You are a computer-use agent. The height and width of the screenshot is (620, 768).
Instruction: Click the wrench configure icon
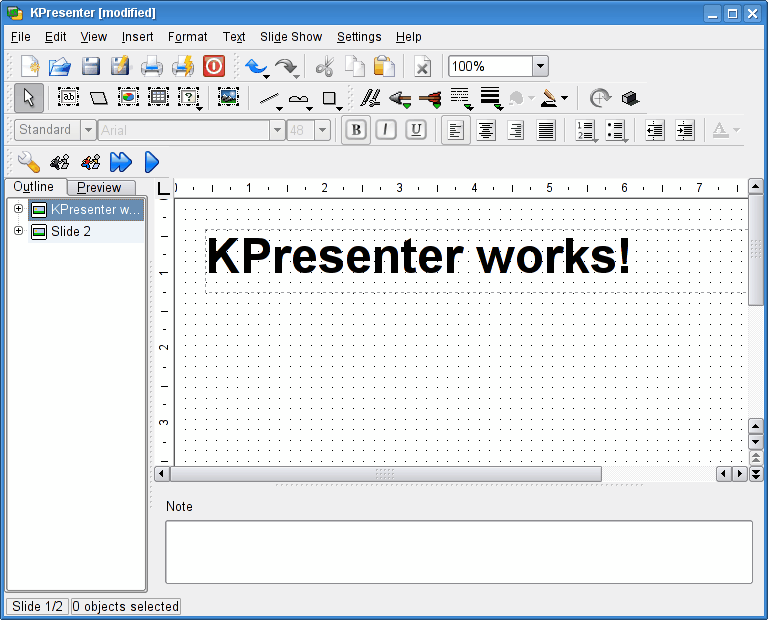29,161
